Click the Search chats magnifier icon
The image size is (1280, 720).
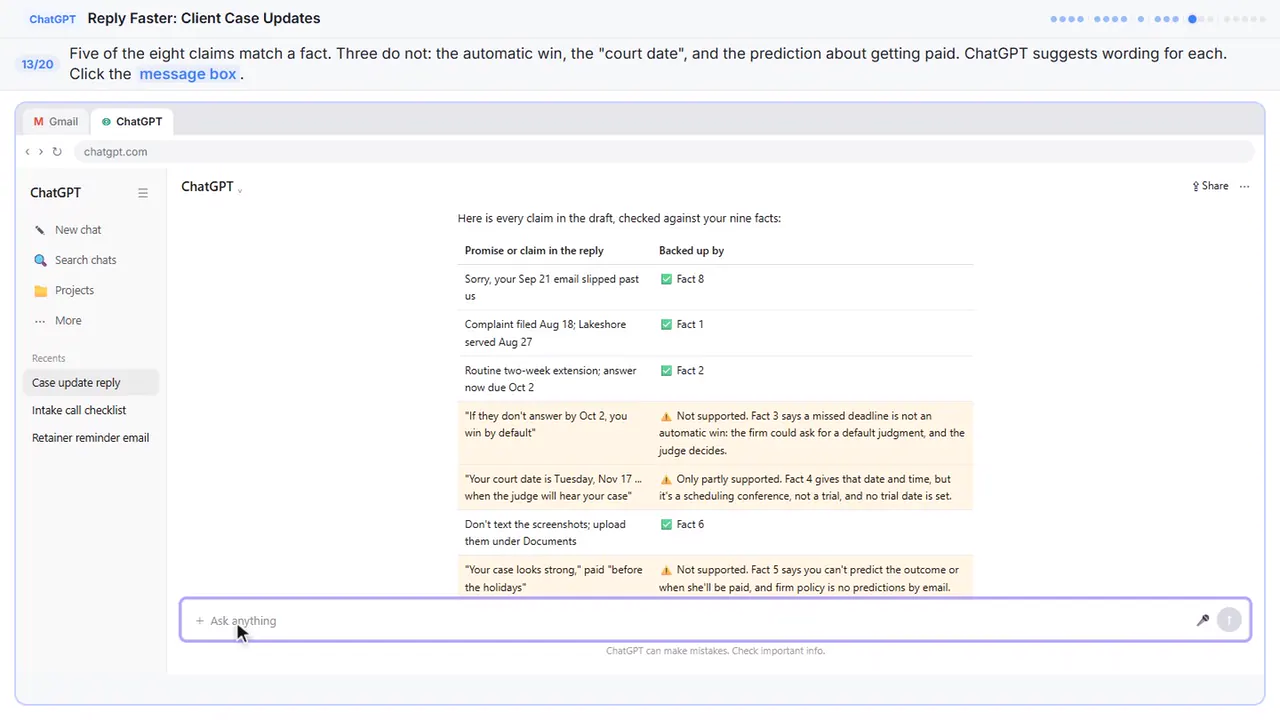click(40, 260)
